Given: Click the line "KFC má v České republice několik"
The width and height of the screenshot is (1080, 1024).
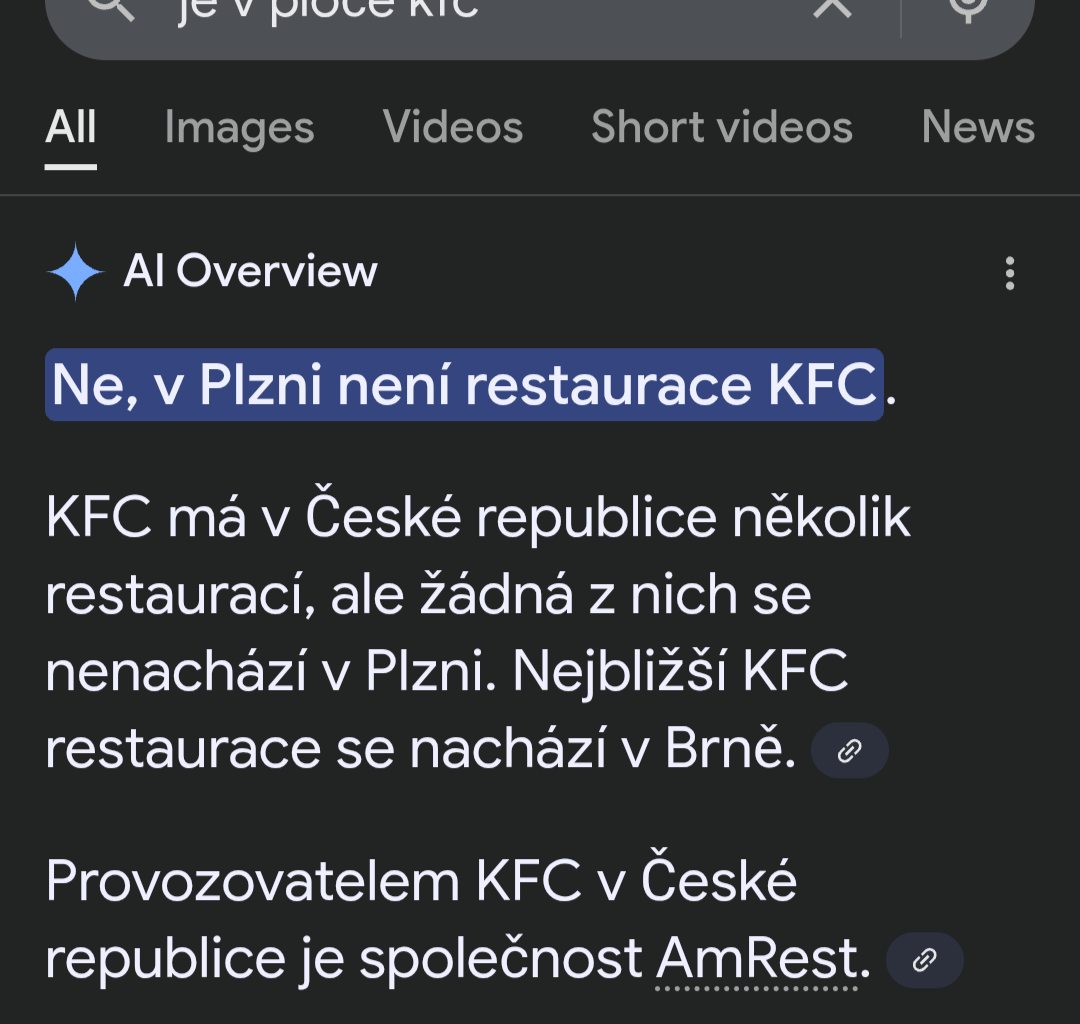Looking at the screenshot, I should pyautogui.click(x=478, y=518).
